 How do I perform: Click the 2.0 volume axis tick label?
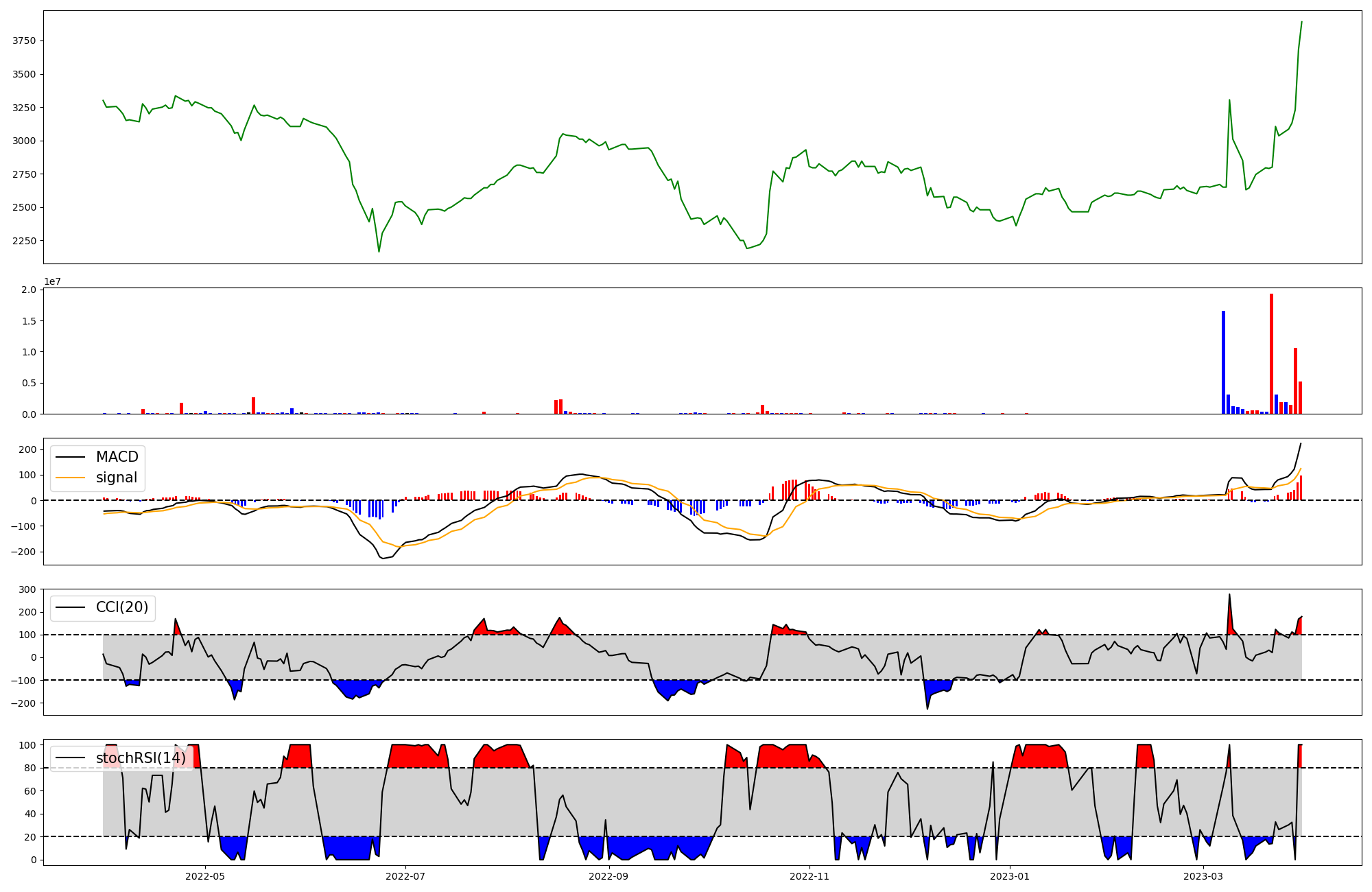pyautogui.click(x=29, y=290)
